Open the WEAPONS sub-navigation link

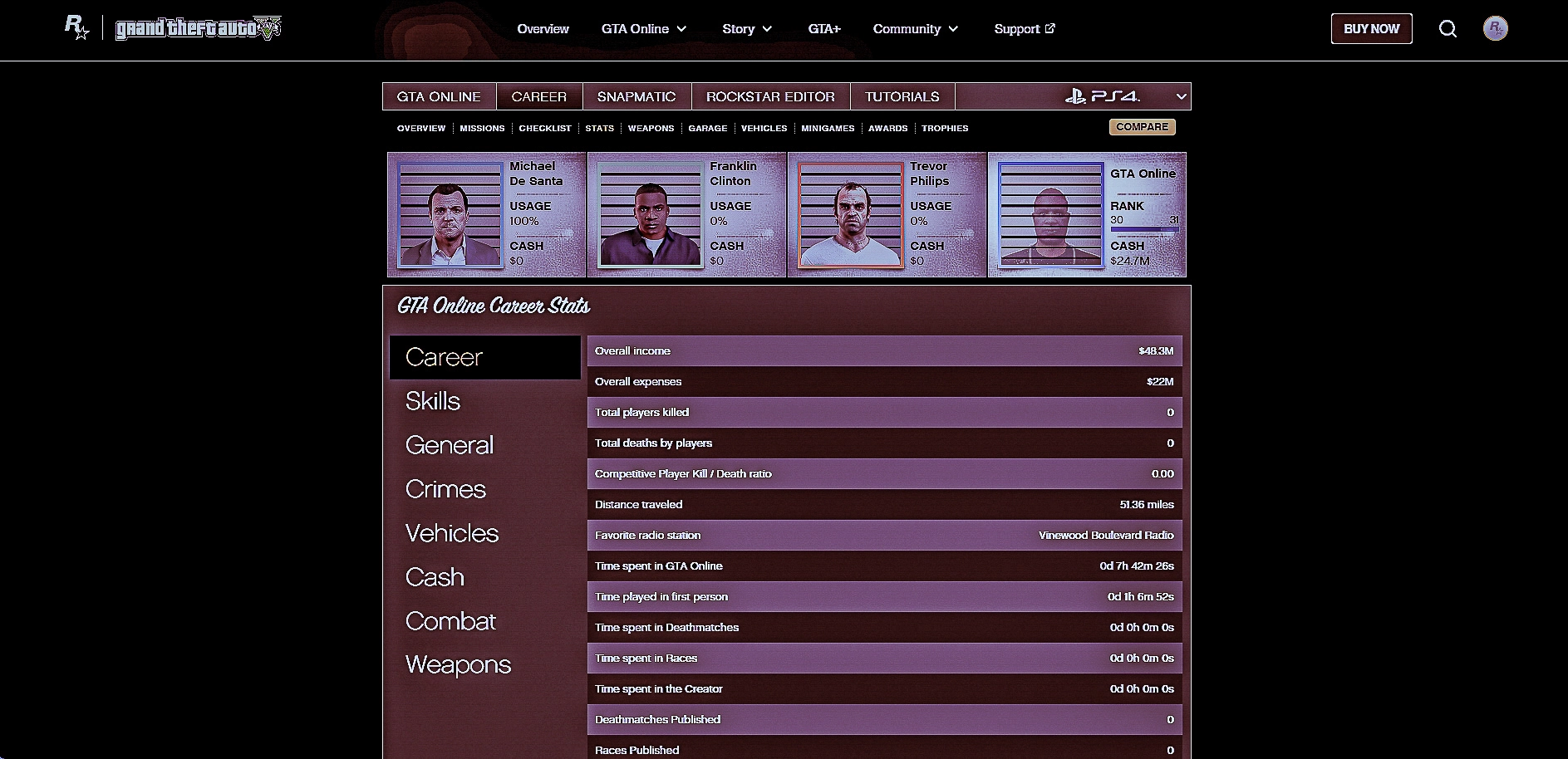pyautogui.click(x=651, y=129)
